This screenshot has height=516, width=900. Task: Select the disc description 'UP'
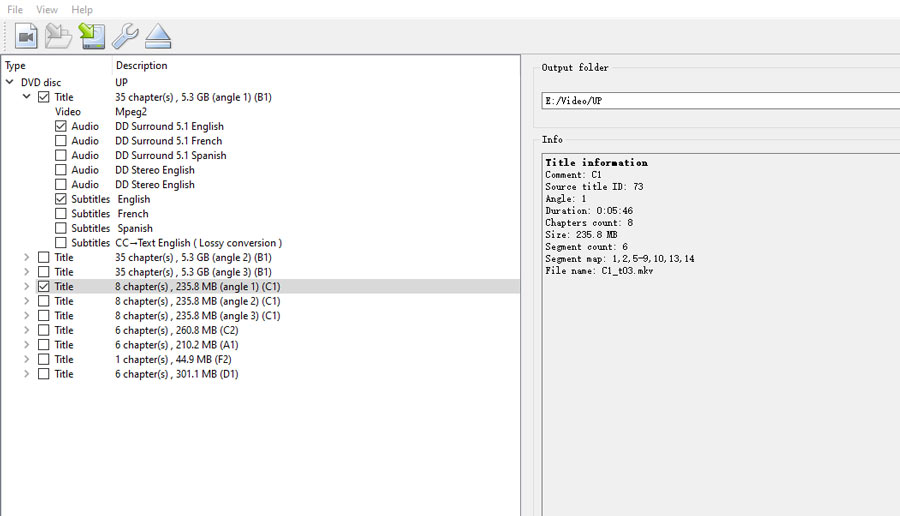121,82
